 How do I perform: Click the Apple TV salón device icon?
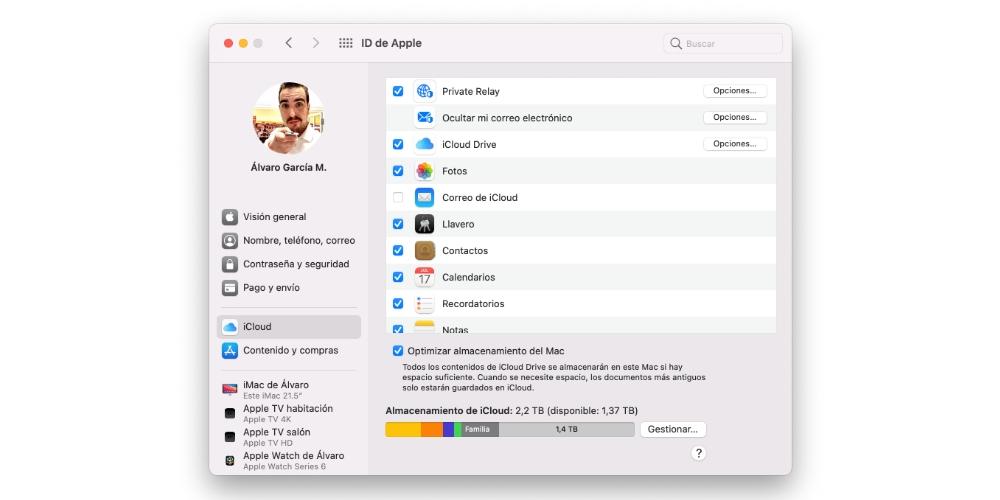[x=230, y=437]
